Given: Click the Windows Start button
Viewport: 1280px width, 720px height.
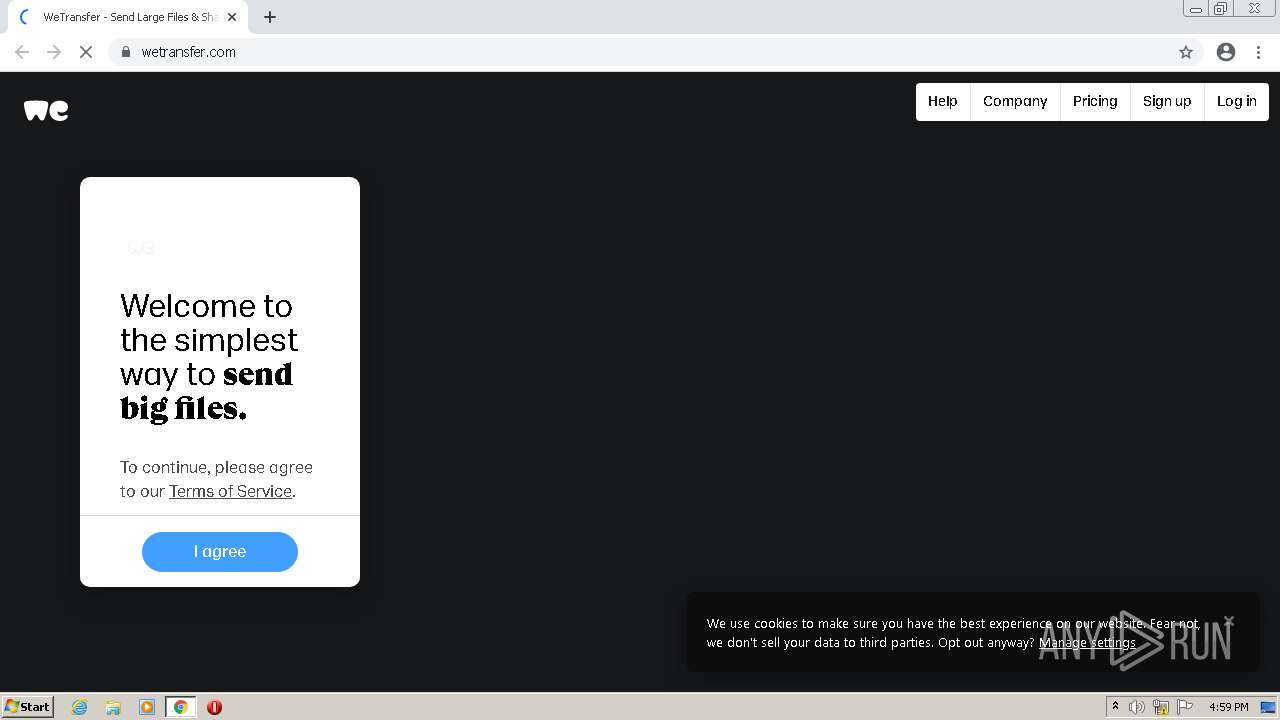Looking at the screenshot, I should (28, 707).
